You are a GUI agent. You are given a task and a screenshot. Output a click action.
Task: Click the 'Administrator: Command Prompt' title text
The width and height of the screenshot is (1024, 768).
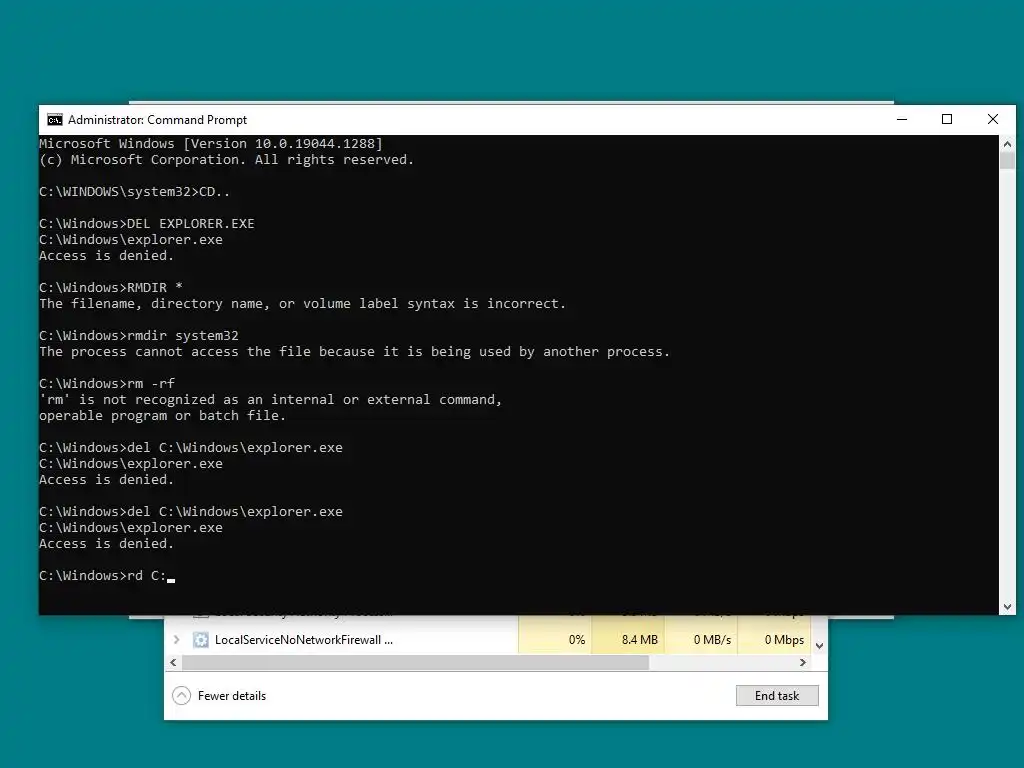pyautogui.click(x=157, y=120)
